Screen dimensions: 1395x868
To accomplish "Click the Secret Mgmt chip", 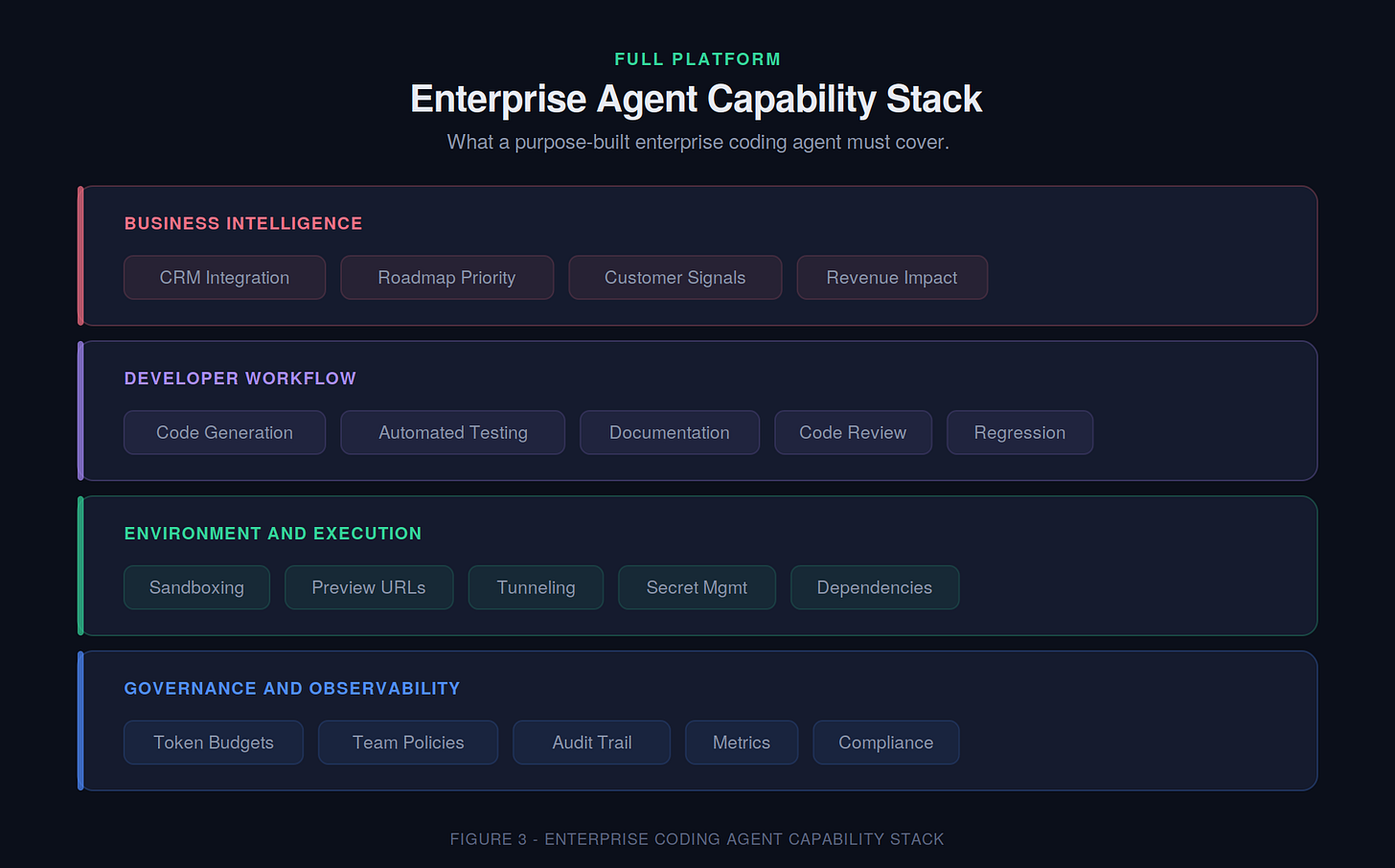I will pyautogui.click(x=697, y=587).
